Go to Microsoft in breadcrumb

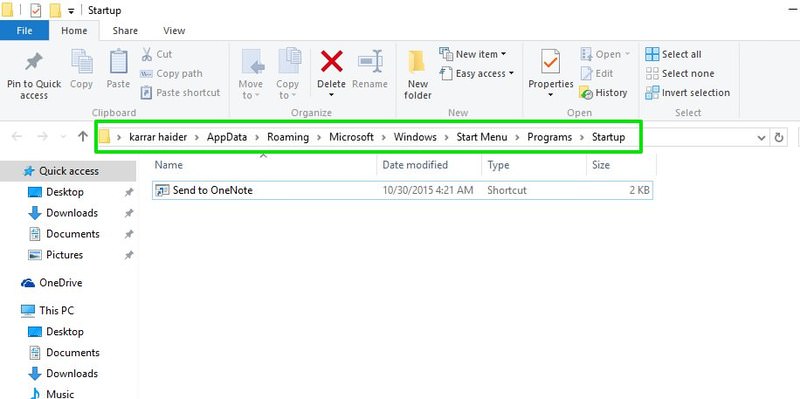coord(352,137)
